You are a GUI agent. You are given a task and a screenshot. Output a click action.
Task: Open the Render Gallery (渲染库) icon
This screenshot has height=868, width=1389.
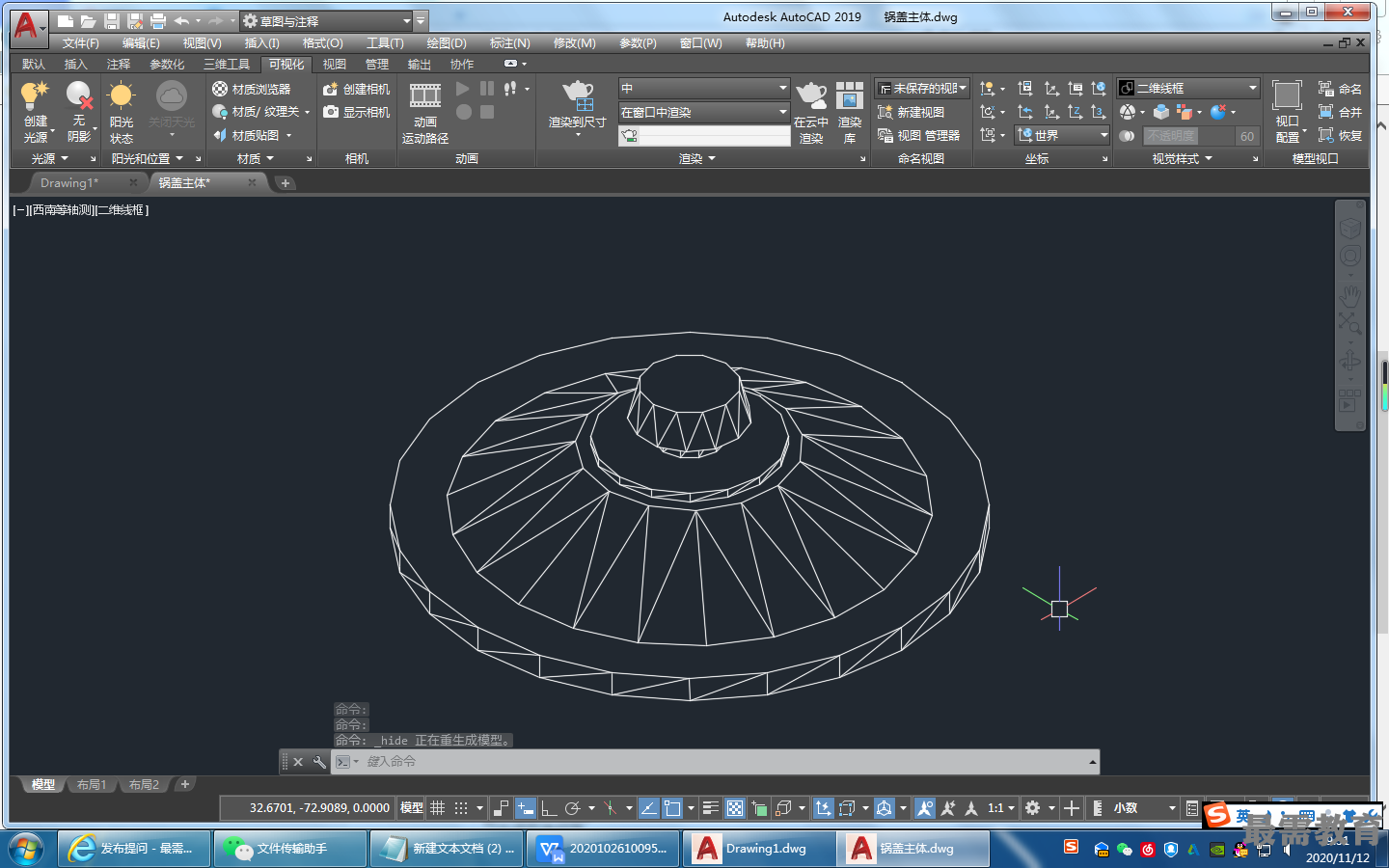pos(850,95)
